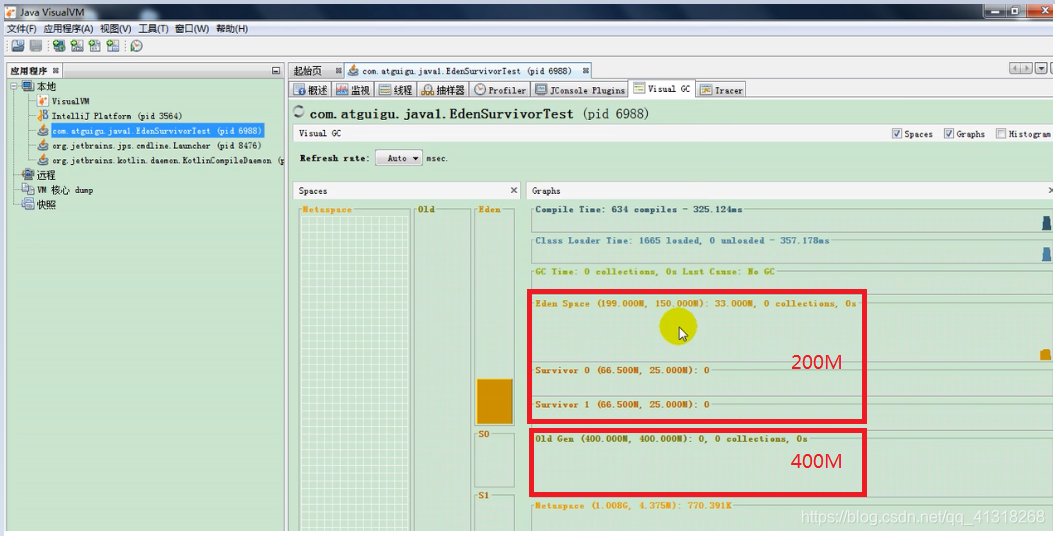Open the 文件(F) menu

click(22, 29)
